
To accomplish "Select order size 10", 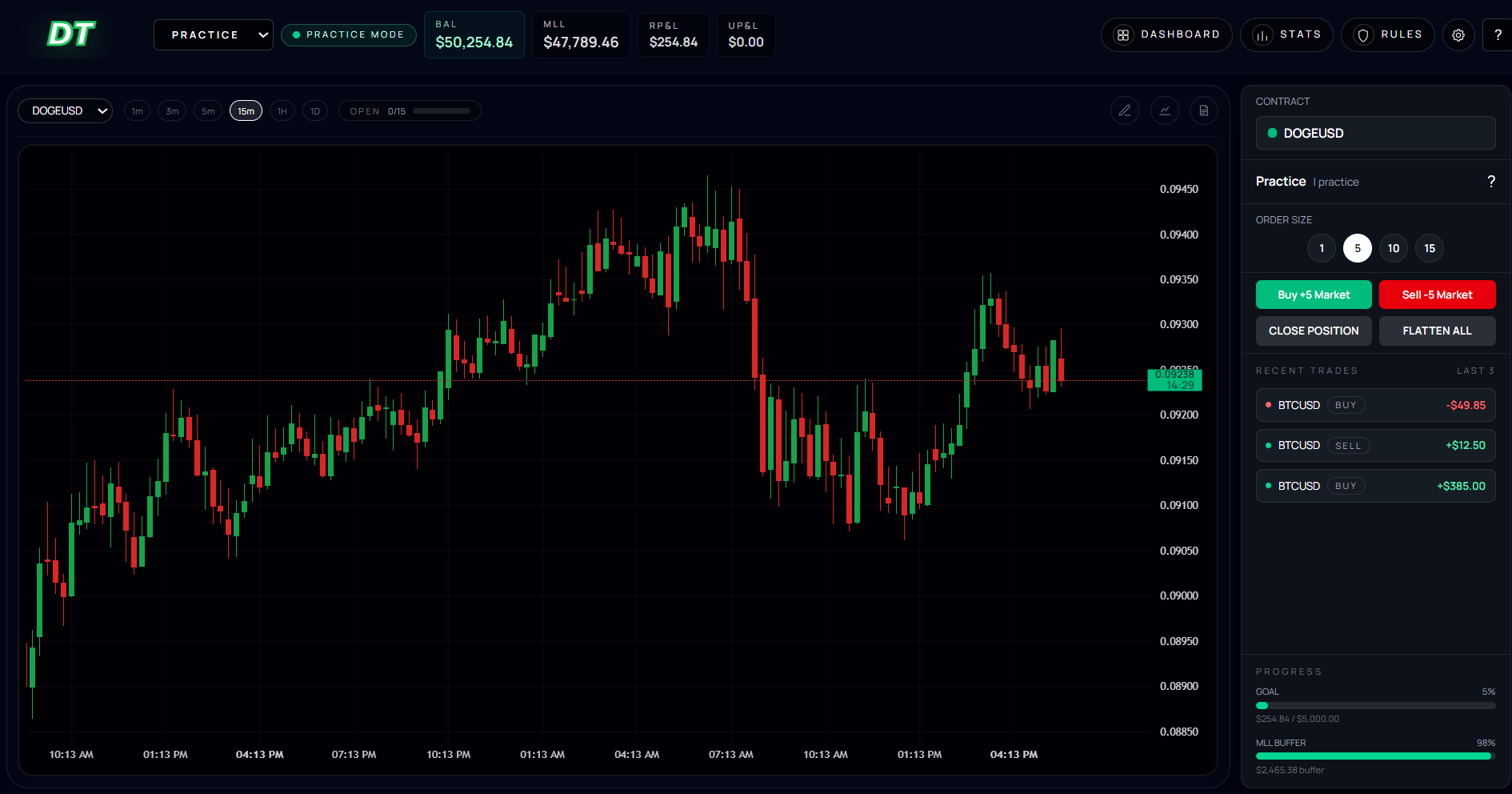I will tap(1393, 248).
